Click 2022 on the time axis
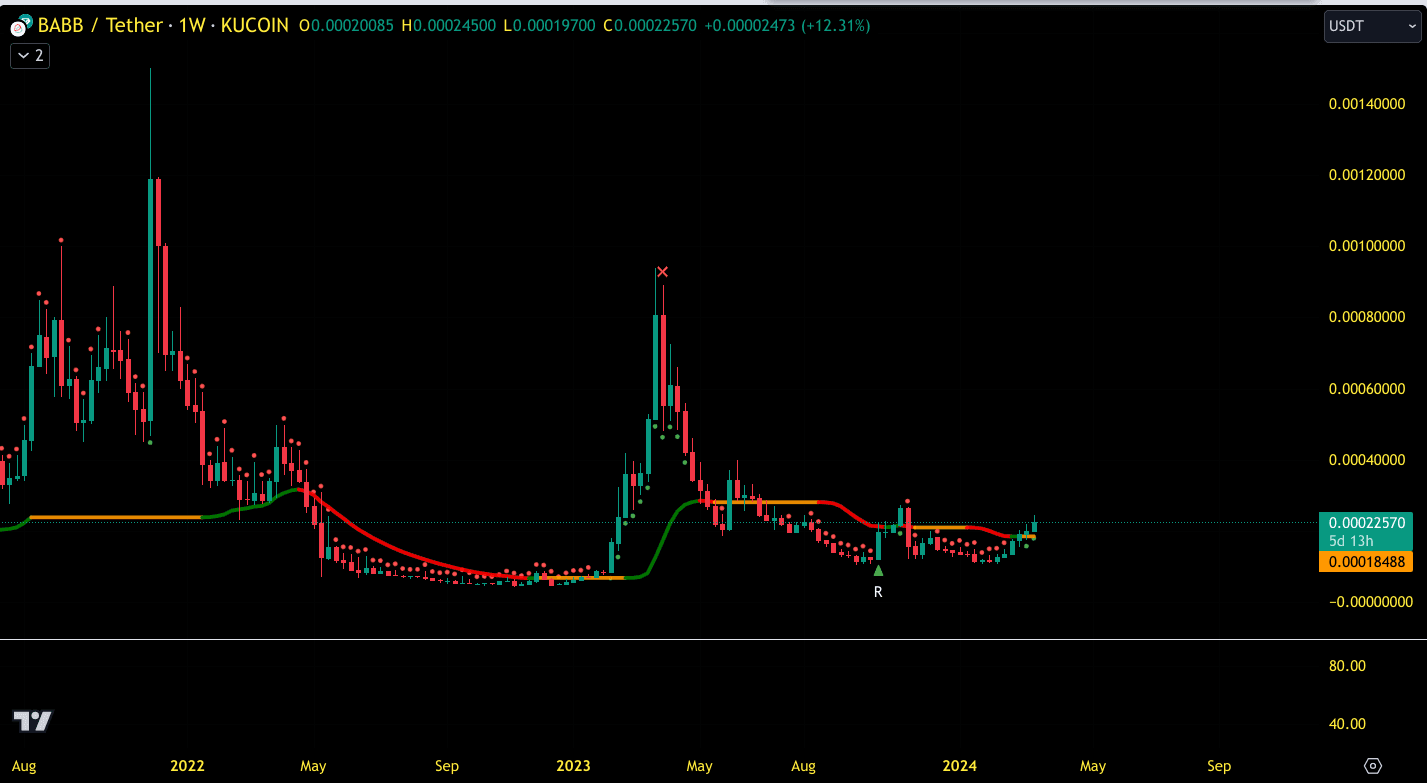This screenshot has height=783, width=1427. click(x=187, y=766)
